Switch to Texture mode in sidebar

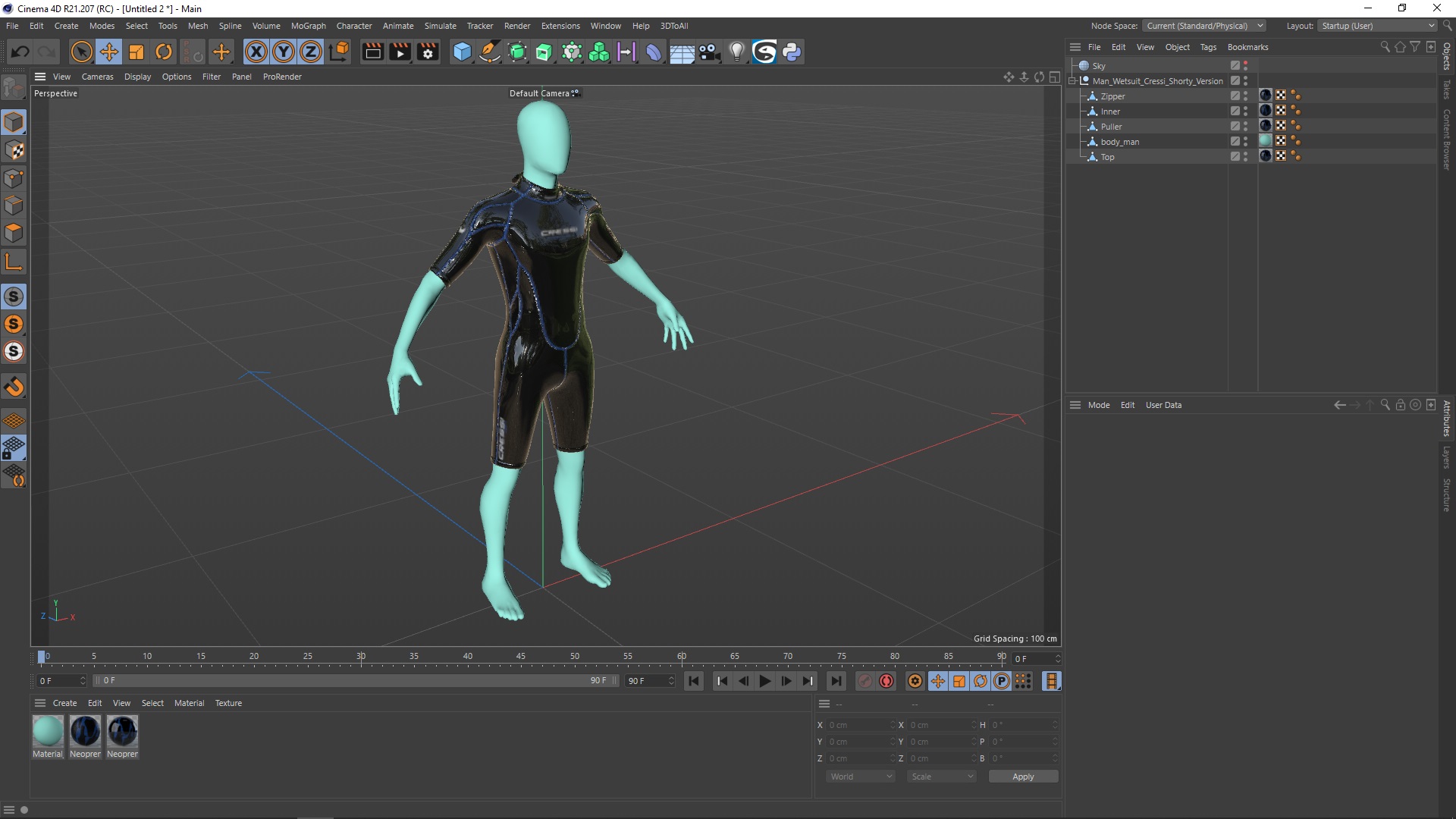pos(14,150)
